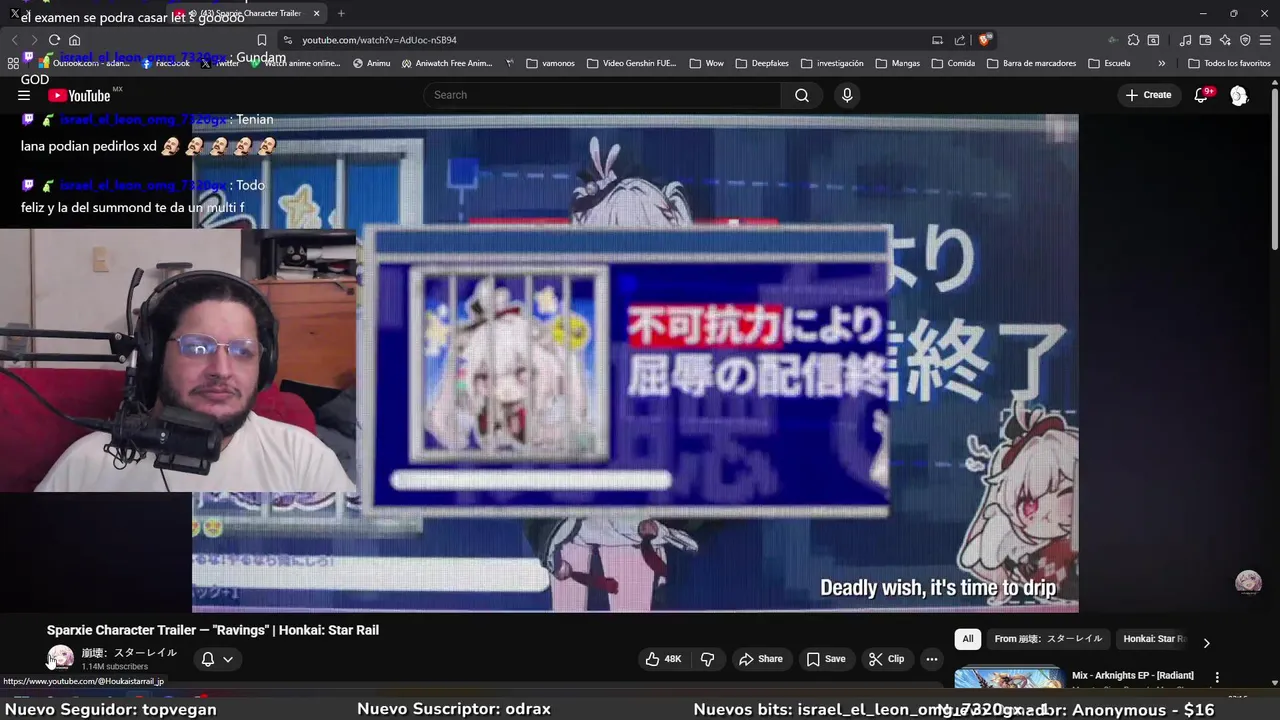Share the Sparxie trailer video
Screen dimensions: 1280x720
point(760,659)
